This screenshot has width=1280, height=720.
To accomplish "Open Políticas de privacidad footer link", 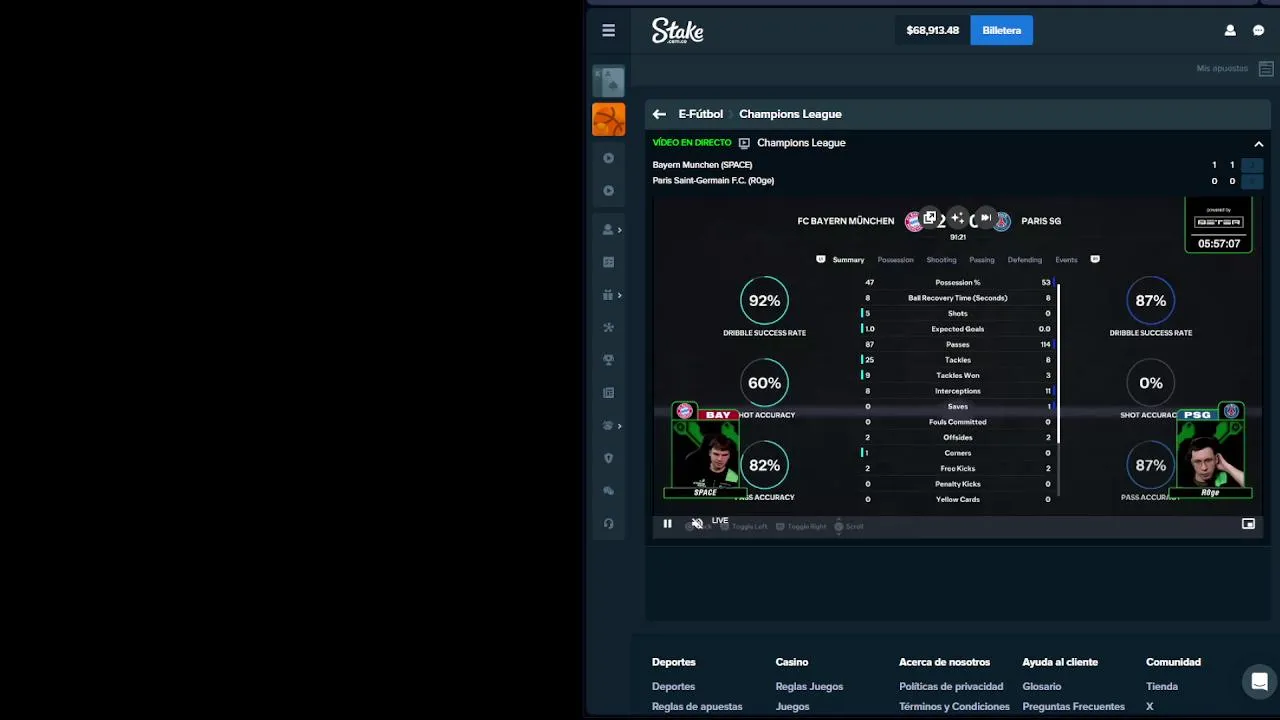I will pos(951,686).
